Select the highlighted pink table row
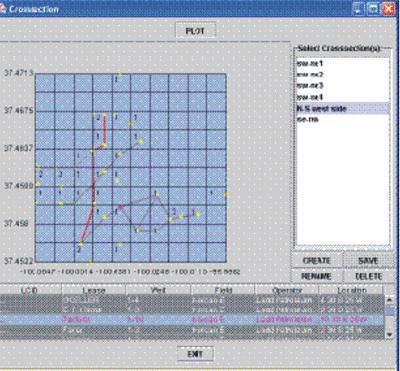Viewport: 400px width, 371px height. point(192,320)
